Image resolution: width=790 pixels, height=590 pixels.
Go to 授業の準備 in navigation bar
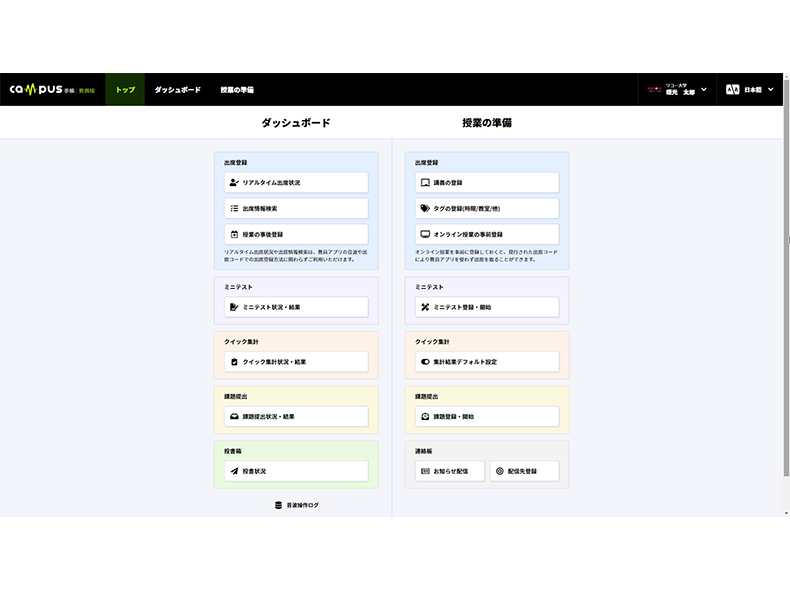pyautogui.click(x=237, y=90)
